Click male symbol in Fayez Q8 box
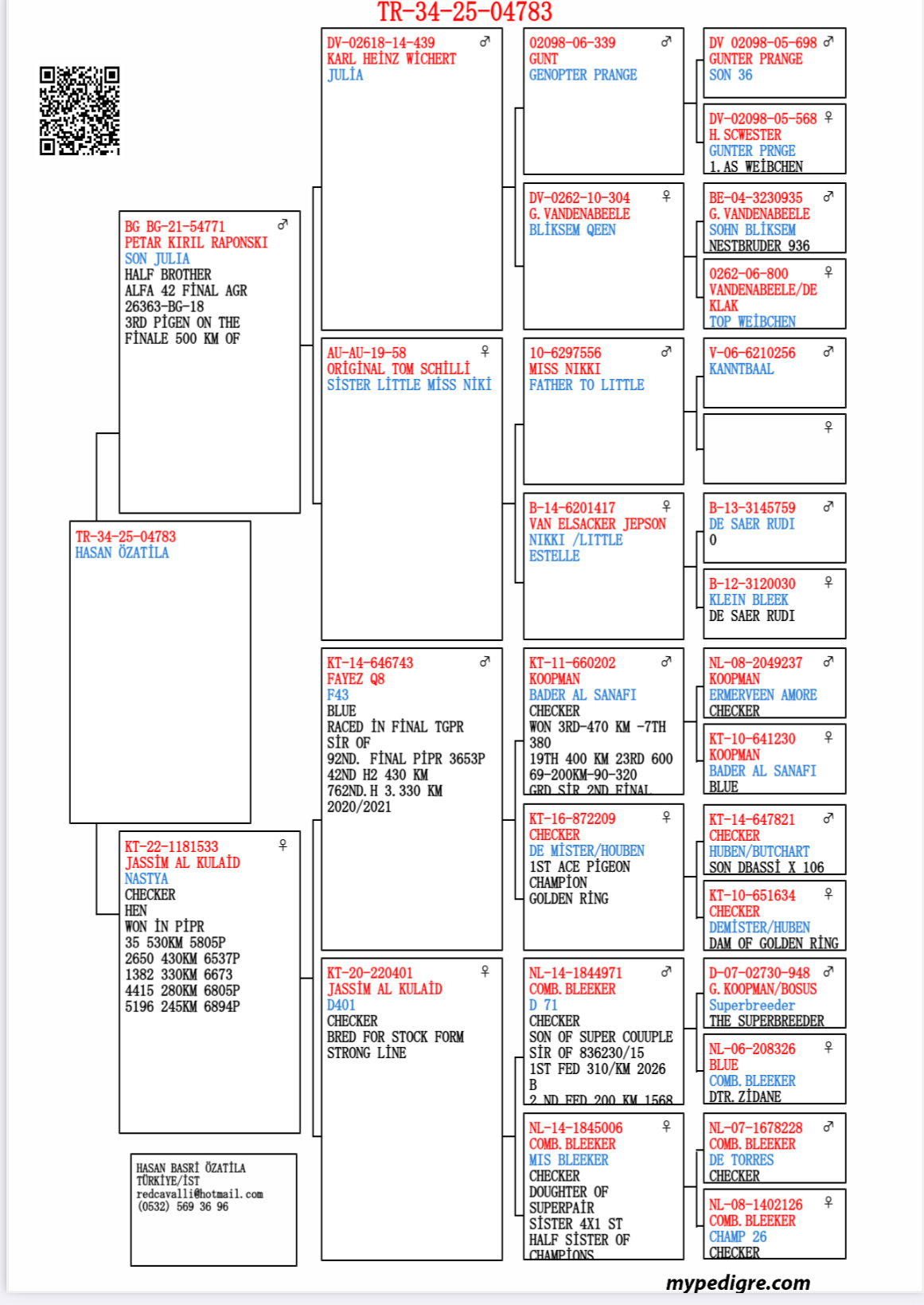This screenshot has width=924, height=1305. 485,662
